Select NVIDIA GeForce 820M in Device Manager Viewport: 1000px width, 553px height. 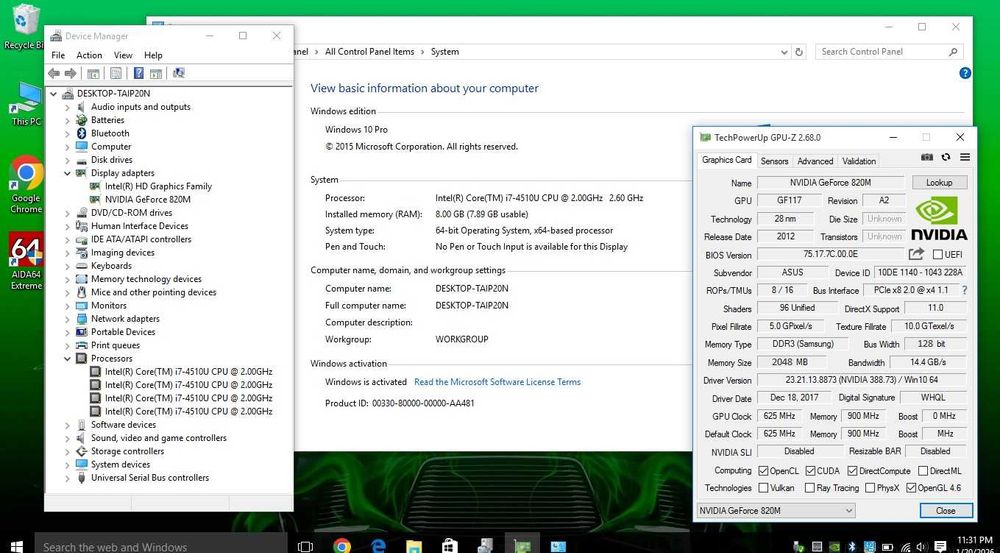coord(147,199)
